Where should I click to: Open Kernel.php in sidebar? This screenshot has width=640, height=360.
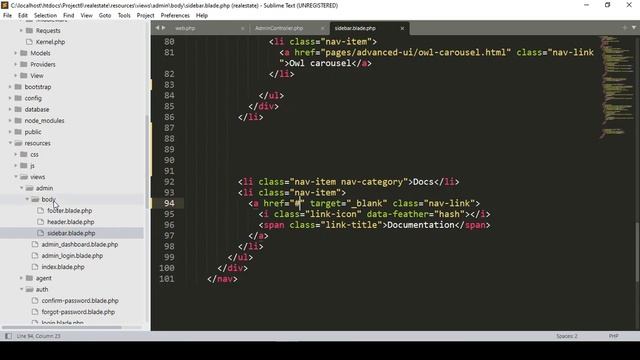(x=50, y=42)
